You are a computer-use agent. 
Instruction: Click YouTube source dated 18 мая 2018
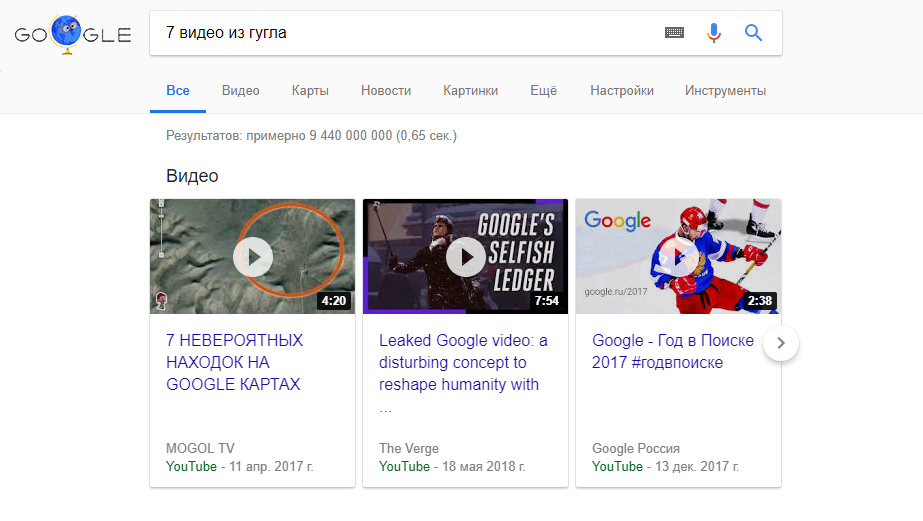[x=404, y=466]
